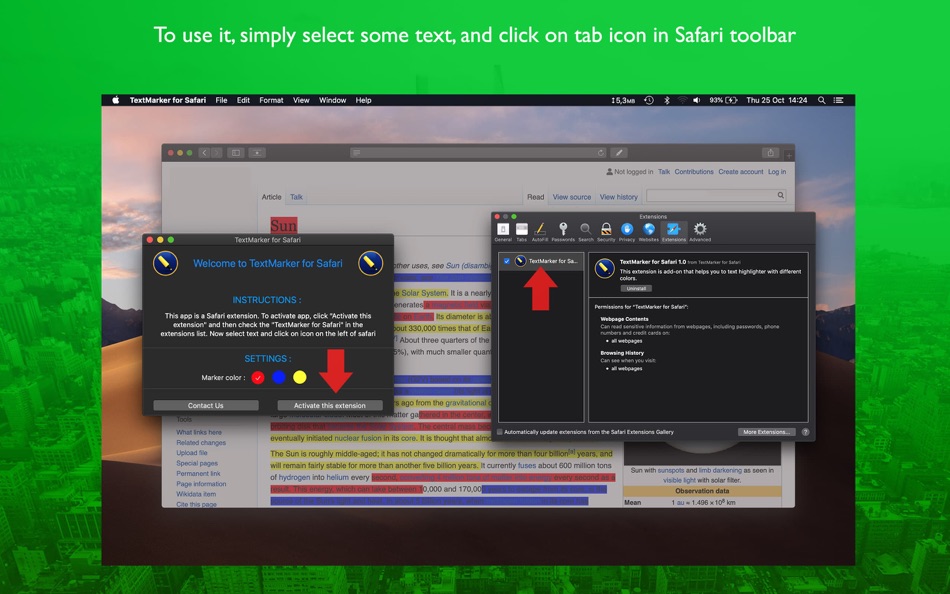The image size is (950, 594).
Task: Open a new Safari tab with plus button
Action: 789,155
